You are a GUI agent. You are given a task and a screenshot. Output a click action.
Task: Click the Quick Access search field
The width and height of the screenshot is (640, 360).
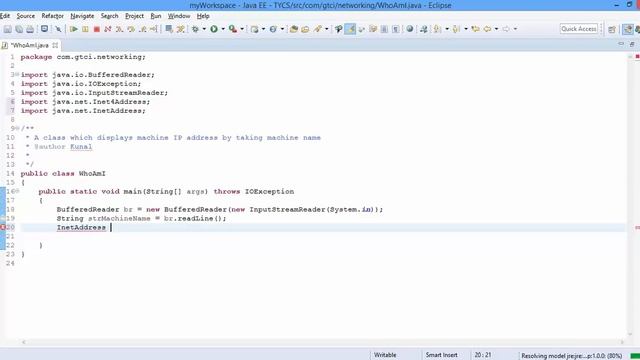click(579, 29)
